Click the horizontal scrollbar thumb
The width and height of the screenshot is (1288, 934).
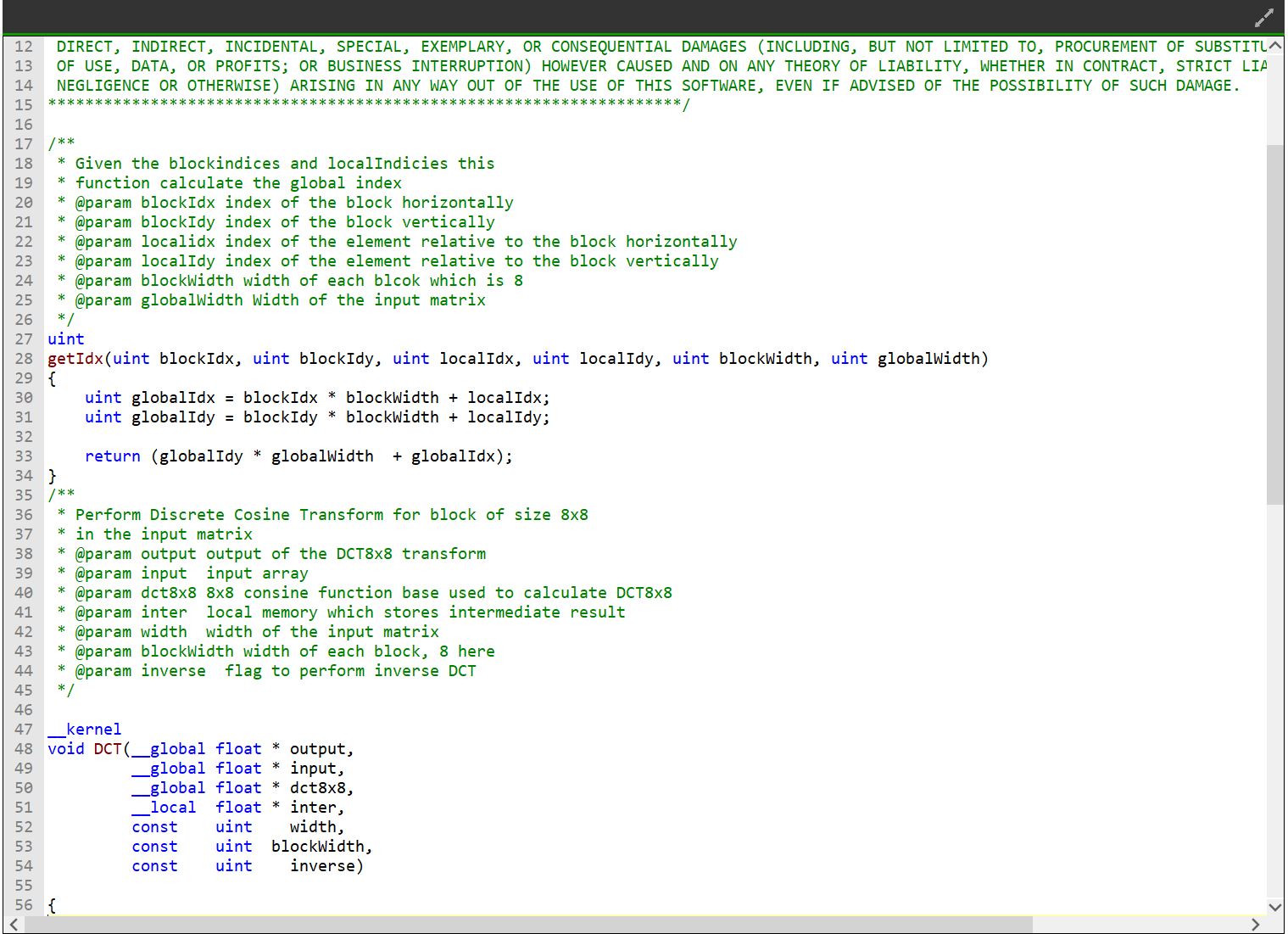pyautogui.click(x=526, y=925)
